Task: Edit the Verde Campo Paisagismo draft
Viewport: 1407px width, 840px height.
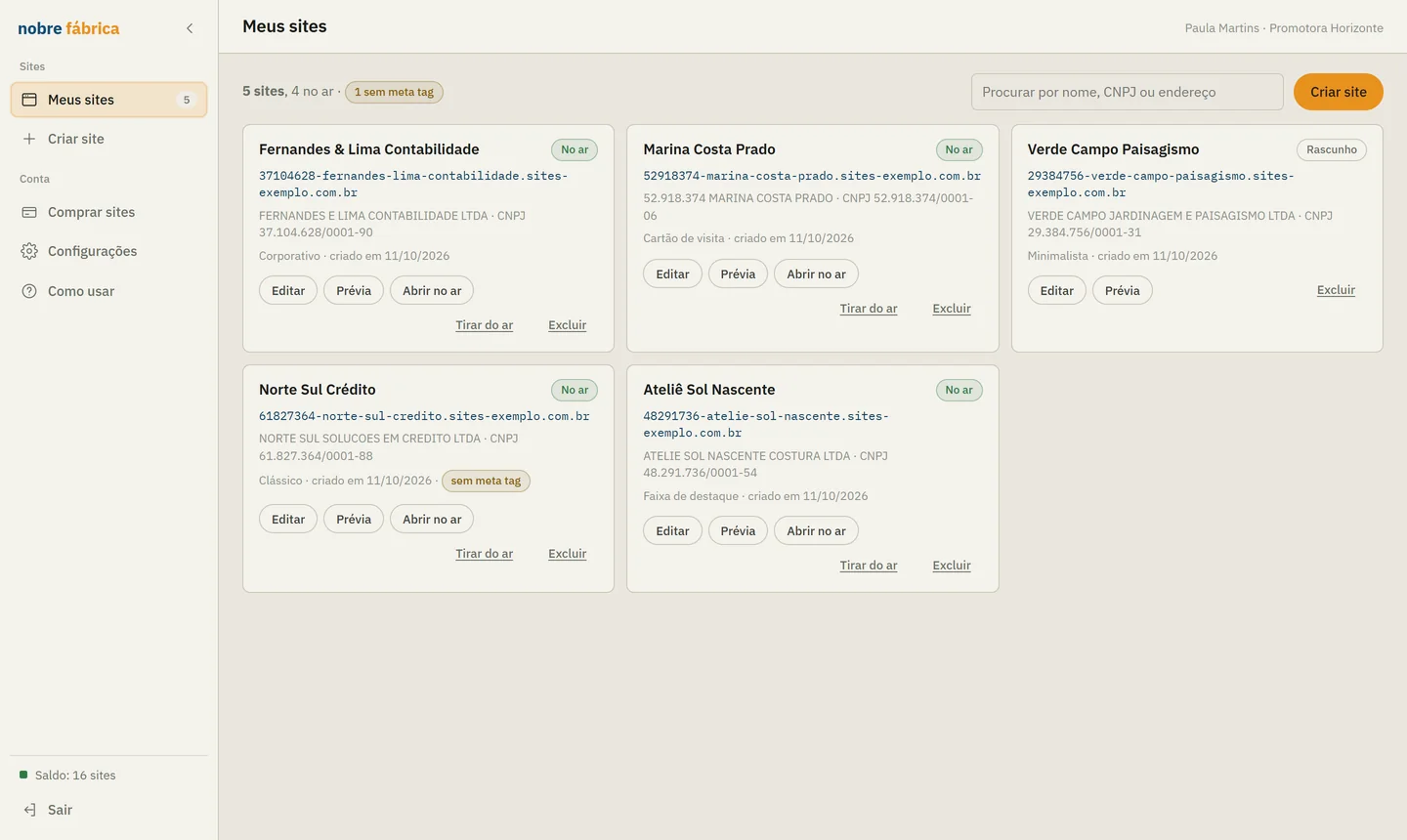Action: pos(1057,291)
